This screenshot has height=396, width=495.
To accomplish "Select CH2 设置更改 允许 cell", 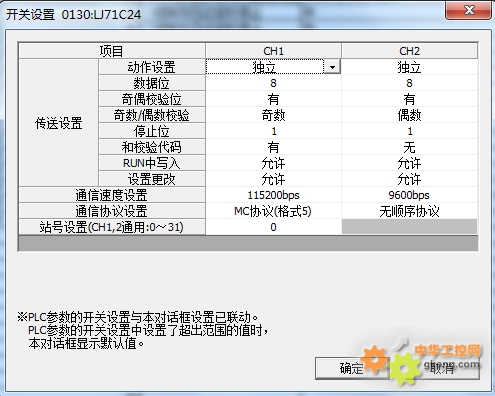I will pyautogui.click(x=409, y=179).
